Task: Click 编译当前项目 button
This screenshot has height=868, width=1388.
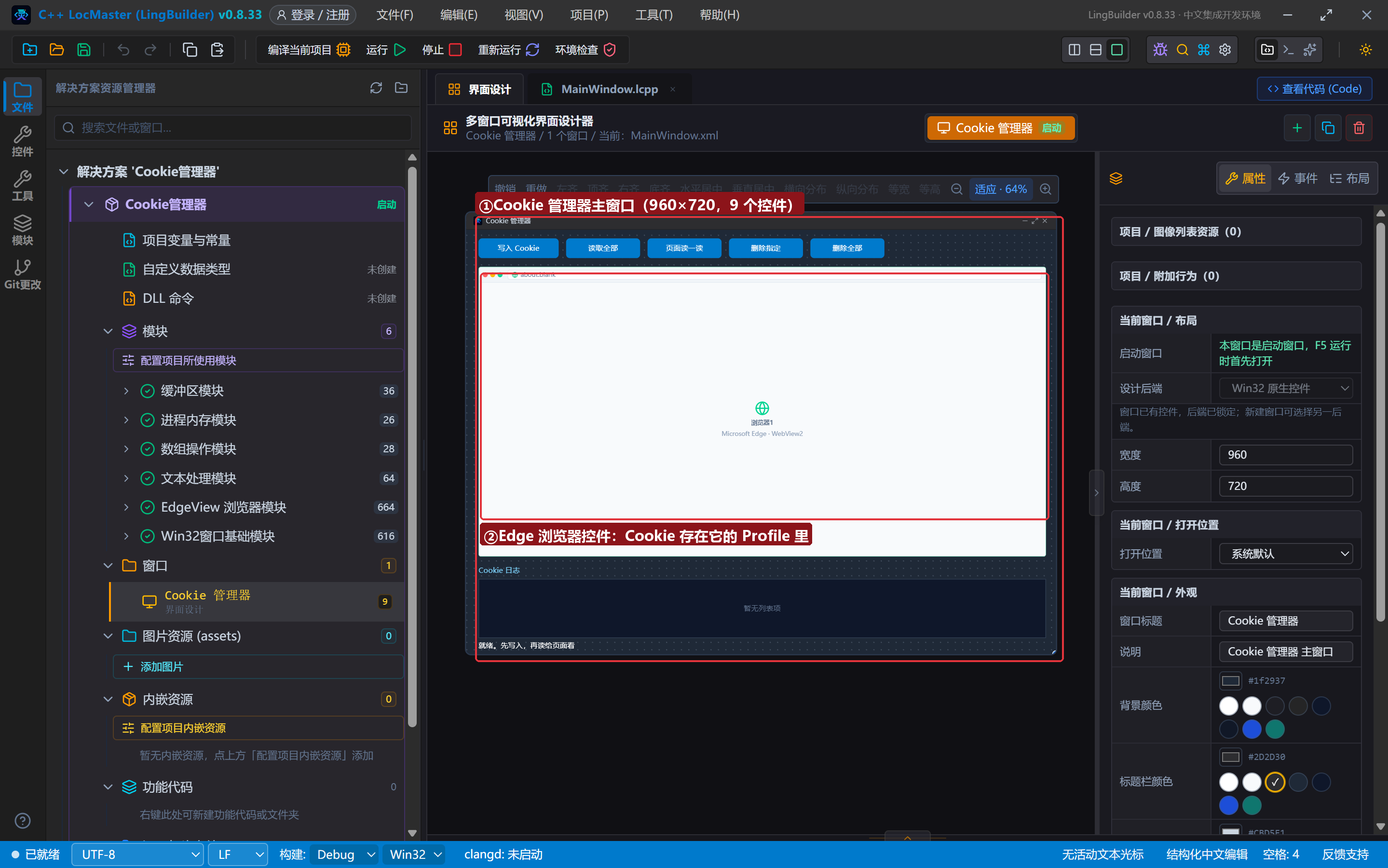Action: (309, 50)
